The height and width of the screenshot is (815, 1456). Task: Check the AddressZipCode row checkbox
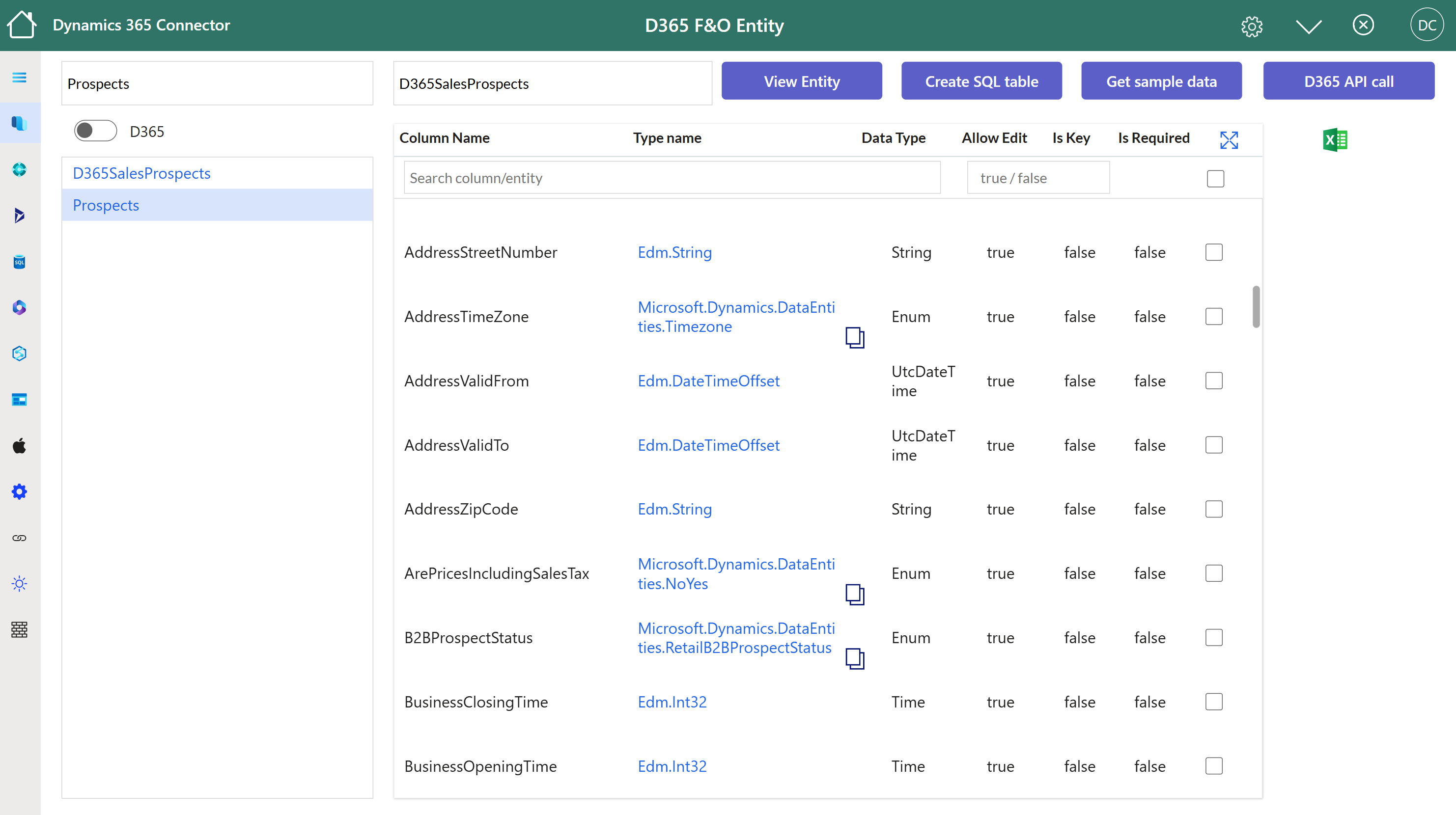(1213, 509)
